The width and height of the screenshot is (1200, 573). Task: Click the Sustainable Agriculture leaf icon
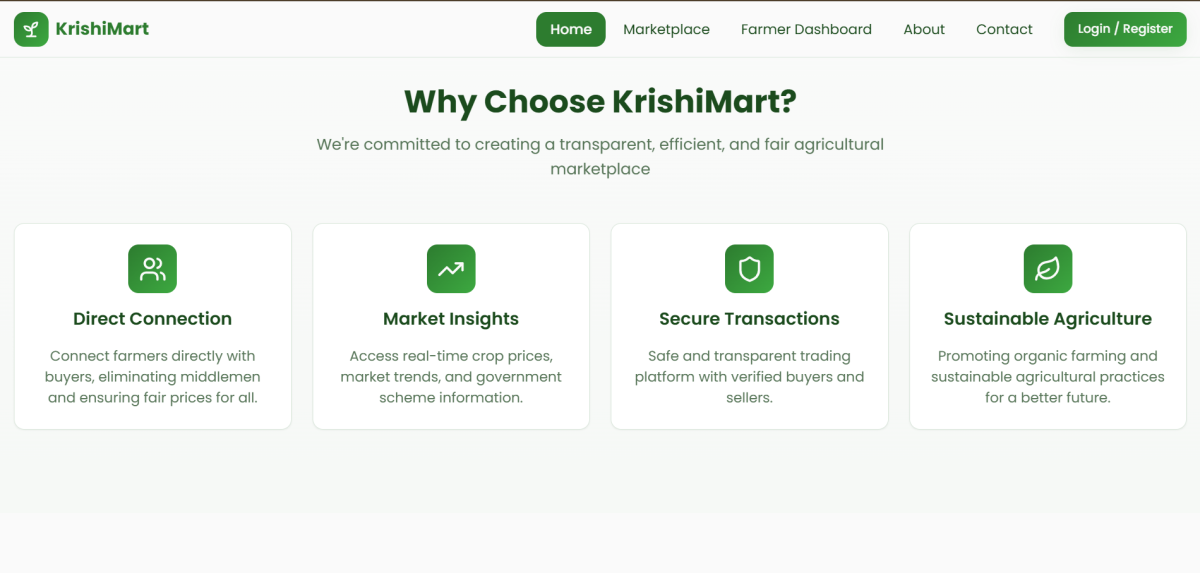tap(1047, 269)
